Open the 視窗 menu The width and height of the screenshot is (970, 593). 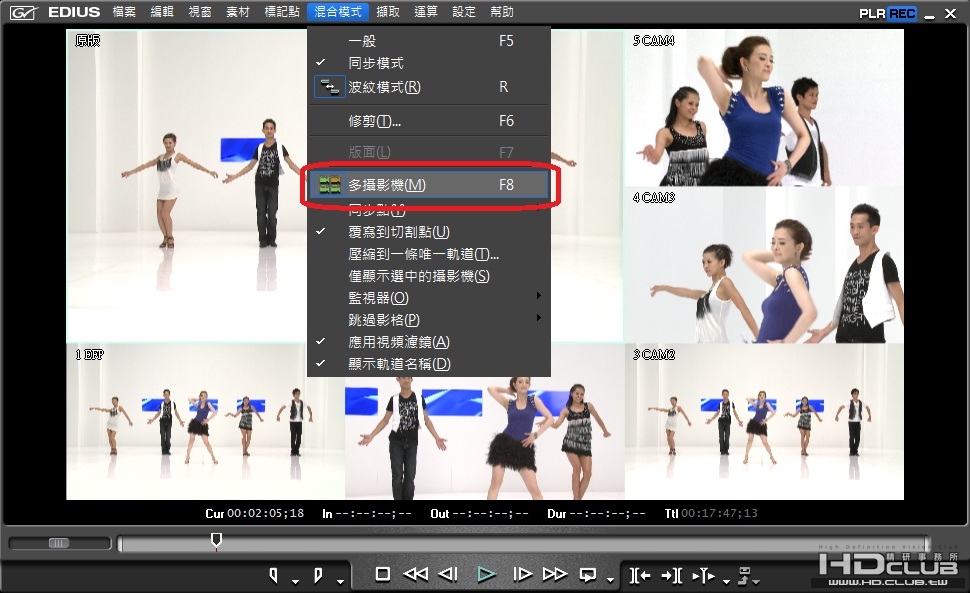(200, 12)
